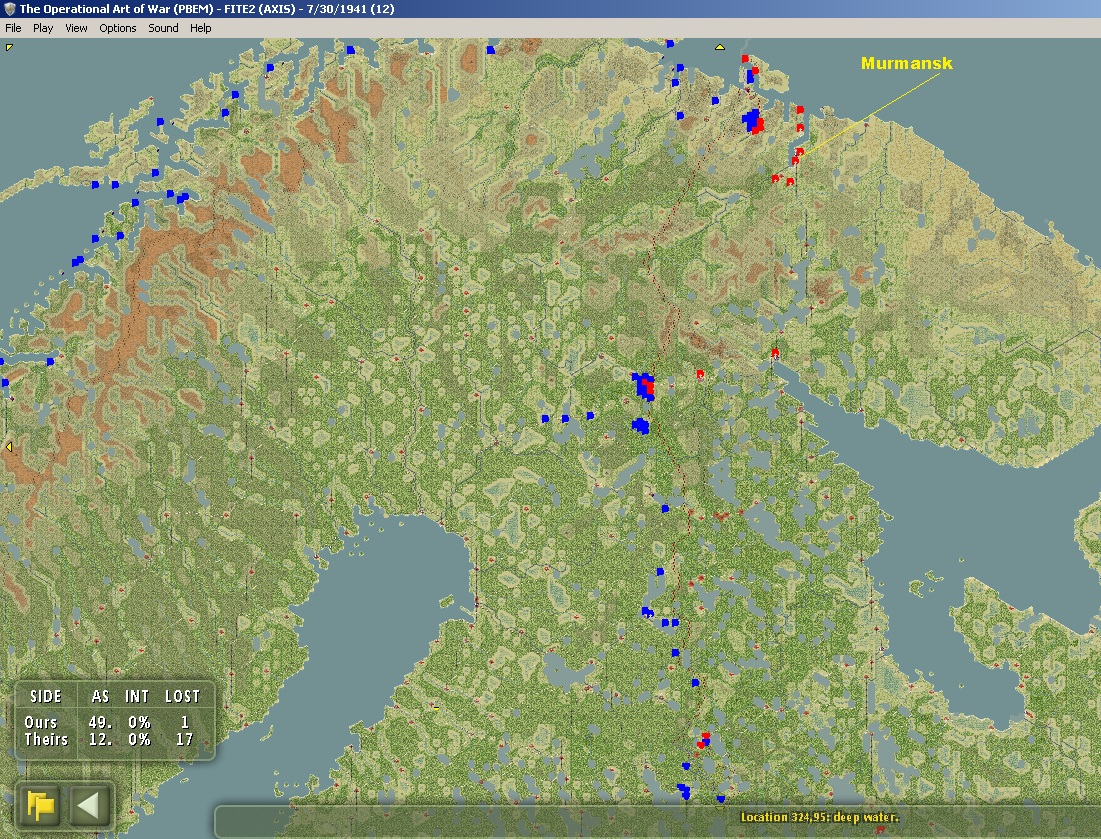The height and width of the screenshot is (839, 1101).
Task: Click the INT column header in the stats panel
Action: 137,696
